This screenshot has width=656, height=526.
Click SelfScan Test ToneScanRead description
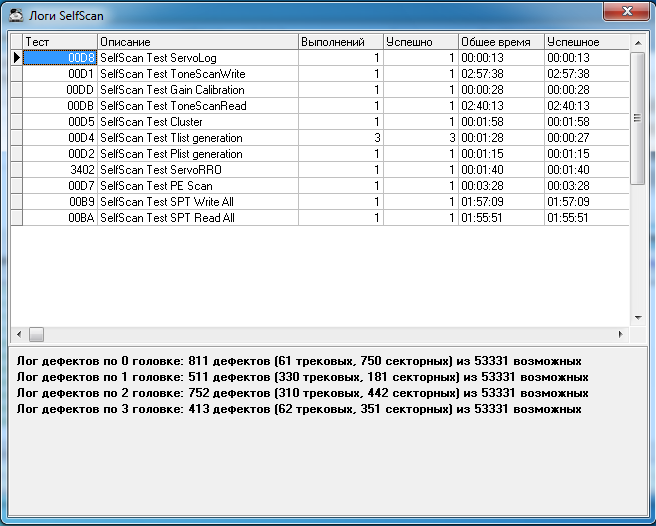[x=198, y=106]
